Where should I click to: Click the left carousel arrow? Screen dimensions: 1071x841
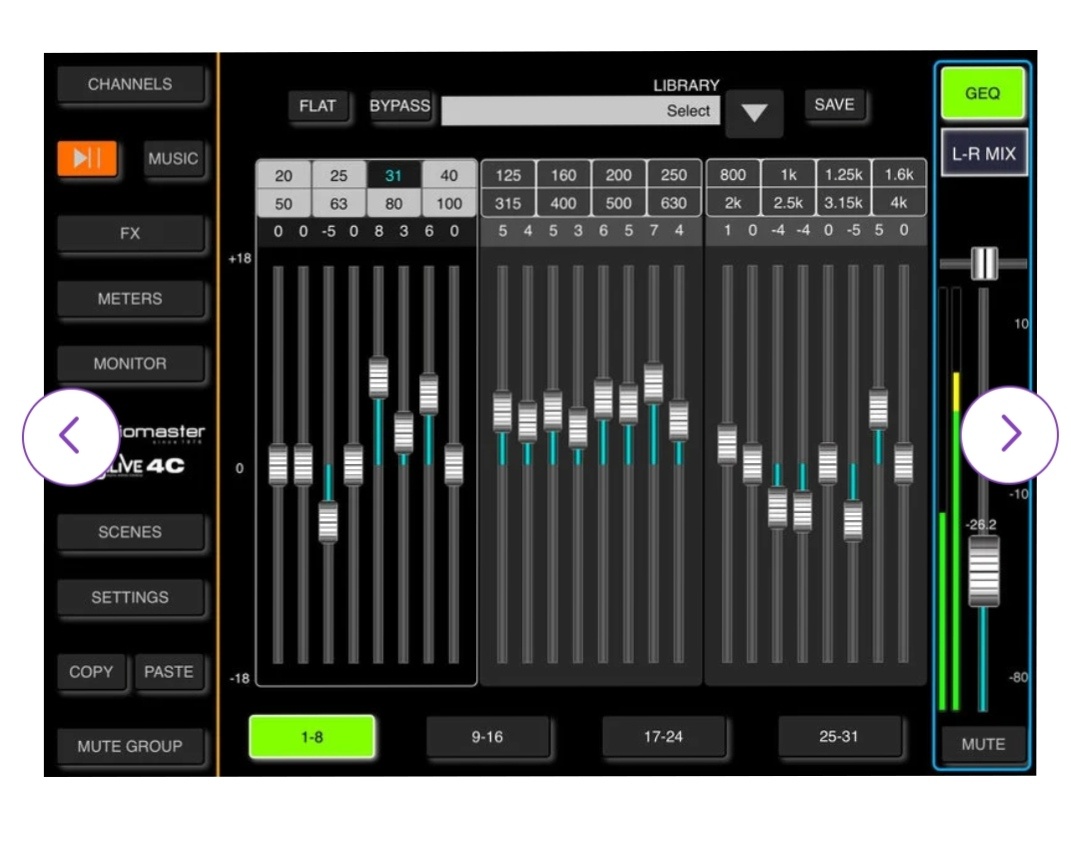(70, 436)
